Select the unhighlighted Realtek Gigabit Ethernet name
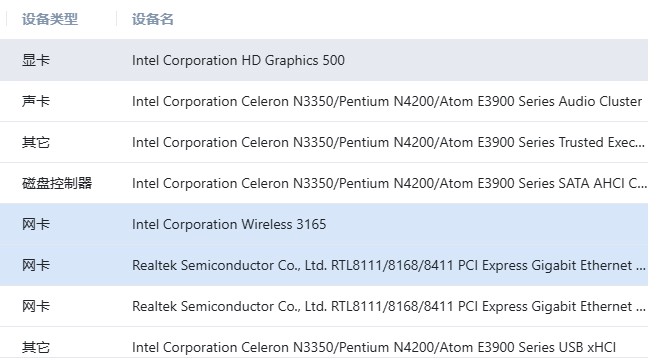This screenshot has width=648, height=362. click(388, 306)
